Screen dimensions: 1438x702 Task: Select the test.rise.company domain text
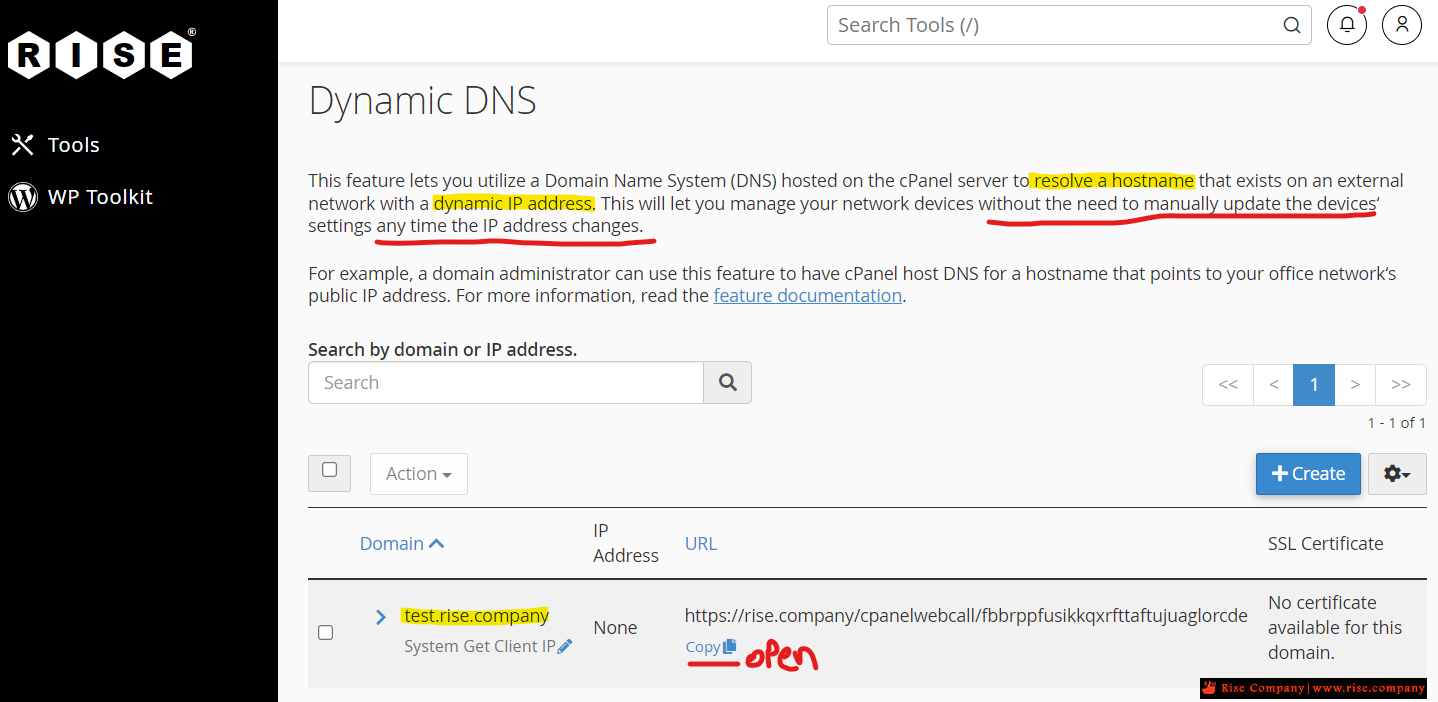(x=476, y=616)
